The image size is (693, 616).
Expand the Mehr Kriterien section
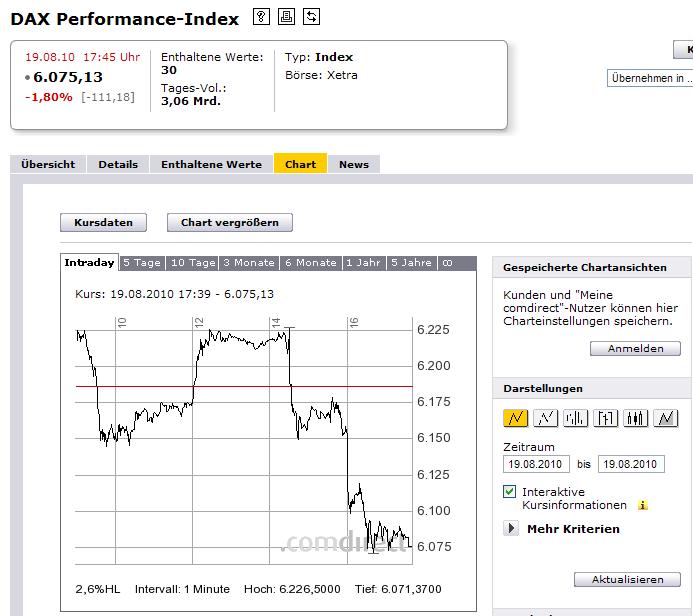tap(511, 528)
